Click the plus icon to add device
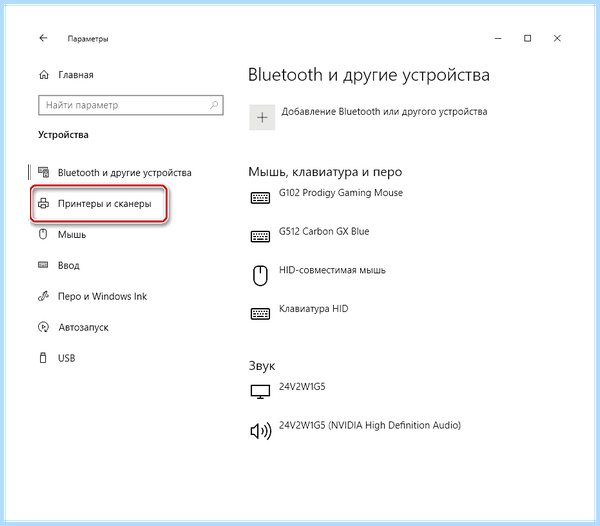600x526 pixels. coord(262,117)
